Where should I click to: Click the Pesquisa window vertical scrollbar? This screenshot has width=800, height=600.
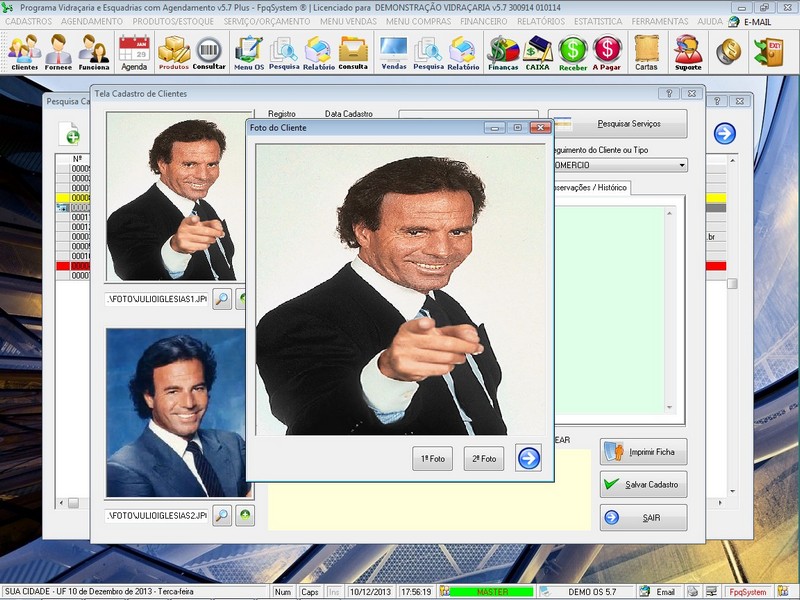coord(732,327)
